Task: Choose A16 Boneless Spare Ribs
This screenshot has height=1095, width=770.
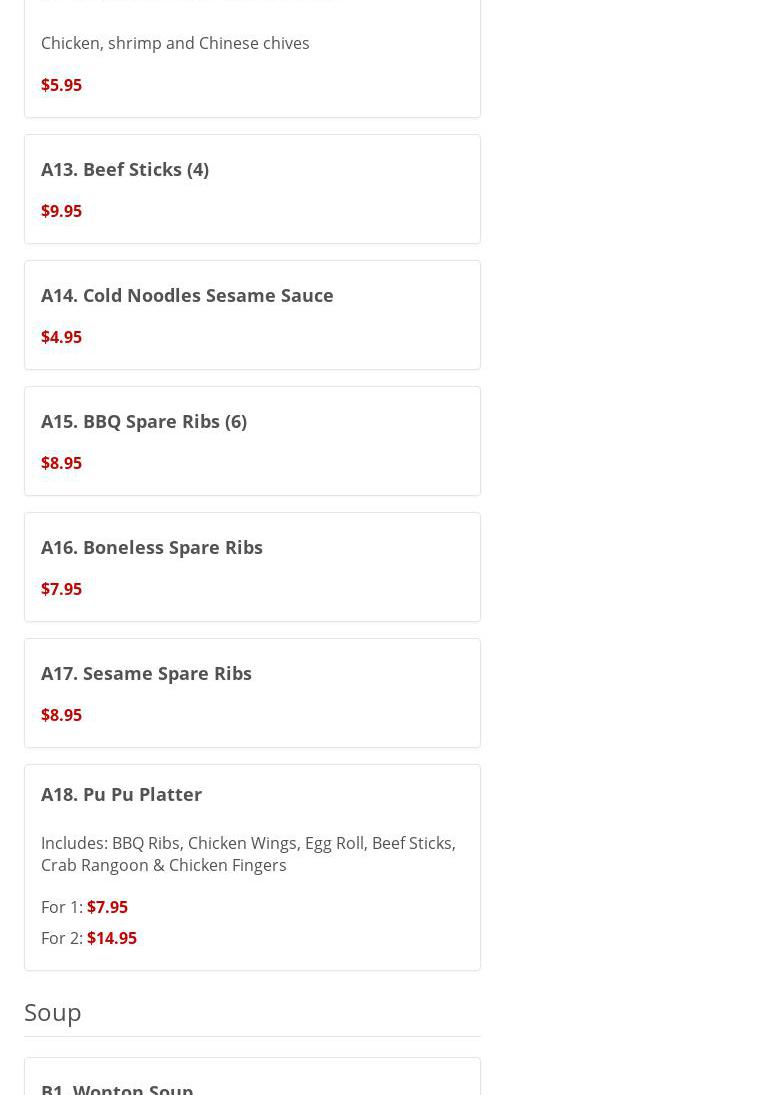Action: point(152,547)
